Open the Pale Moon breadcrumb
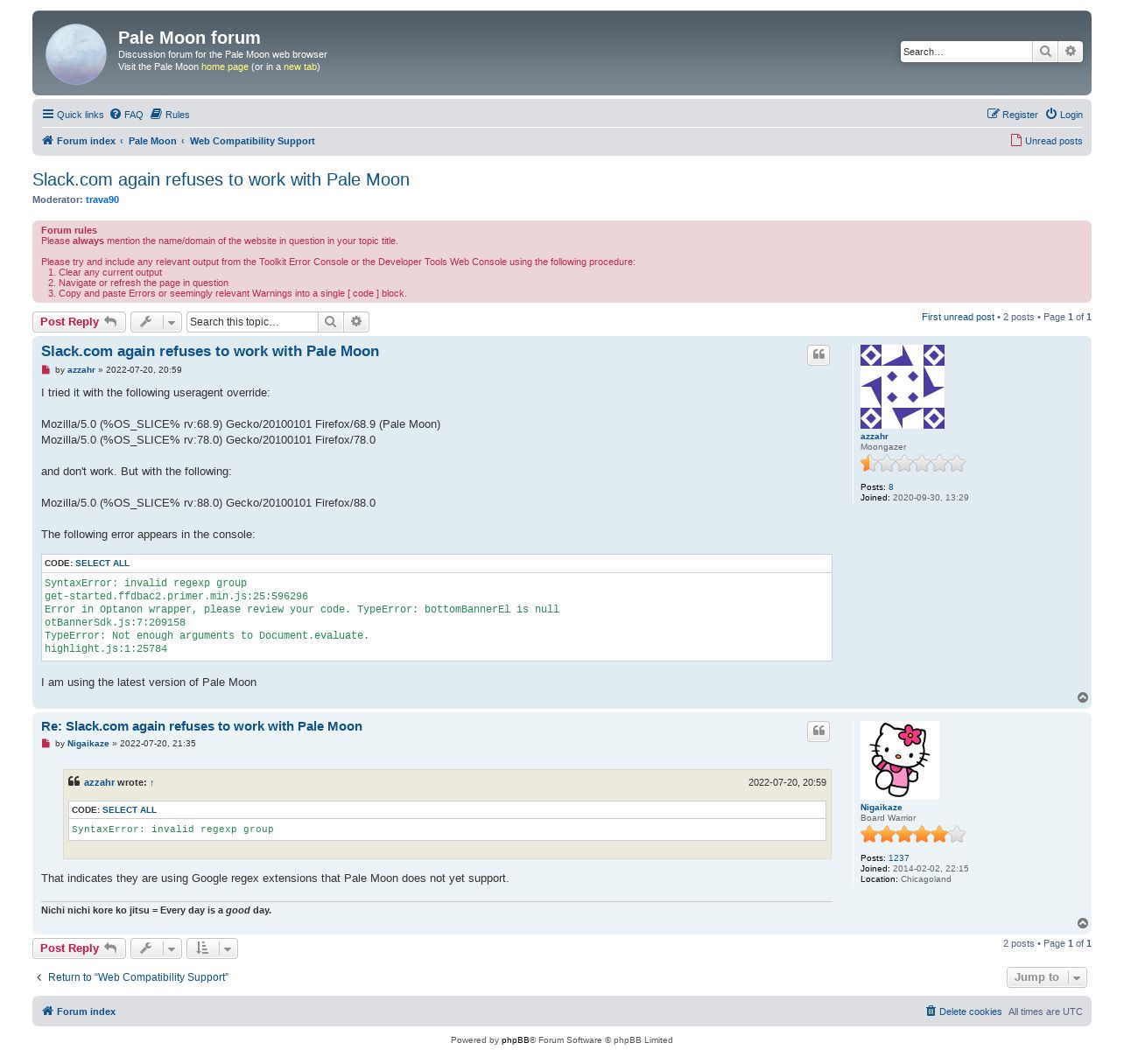This screenshot has height=1064, width=1124. pyautogui.click(x=152, y=141)
